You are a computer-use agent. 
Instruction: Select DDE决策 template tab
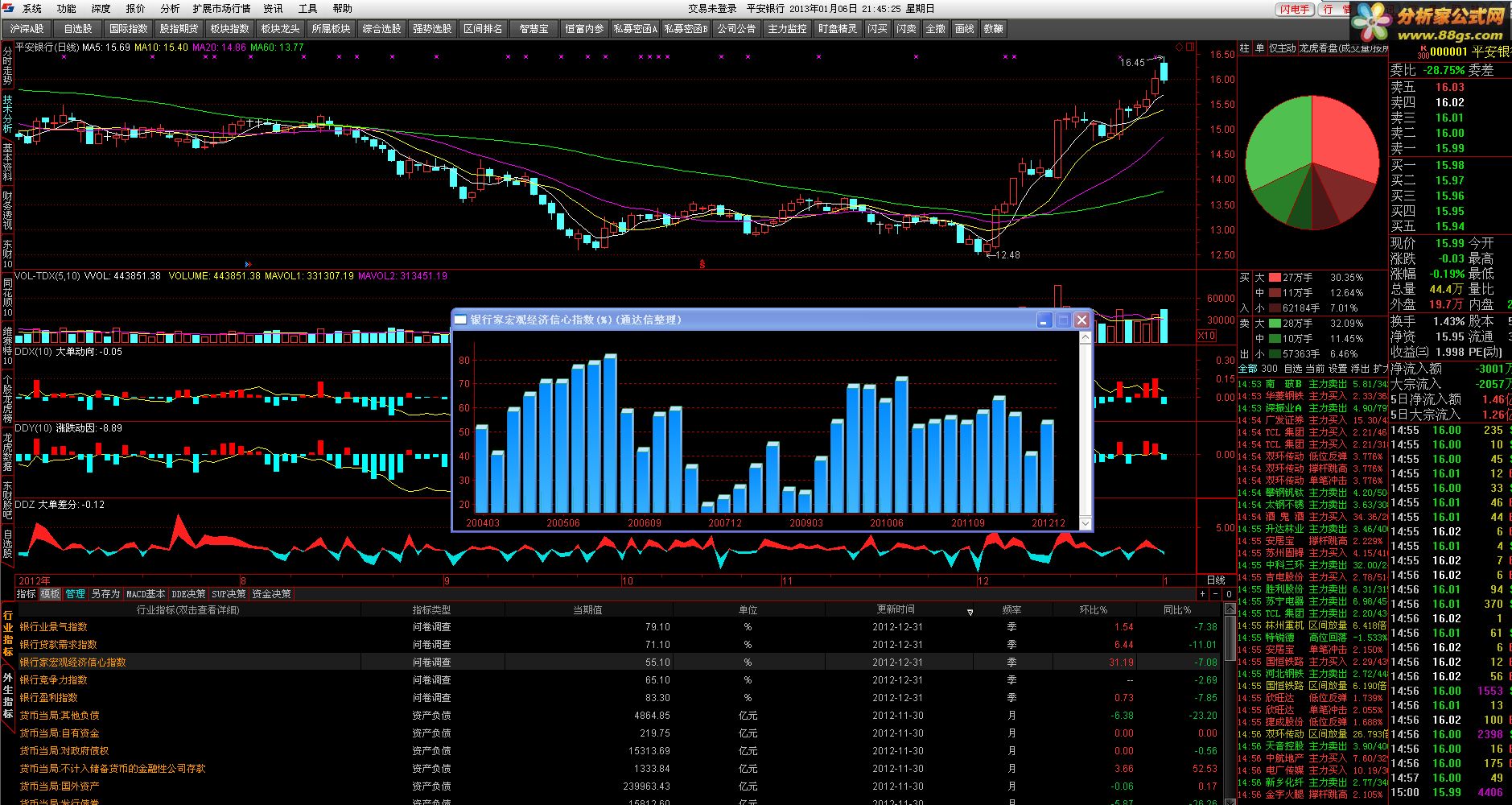point(188,593)
